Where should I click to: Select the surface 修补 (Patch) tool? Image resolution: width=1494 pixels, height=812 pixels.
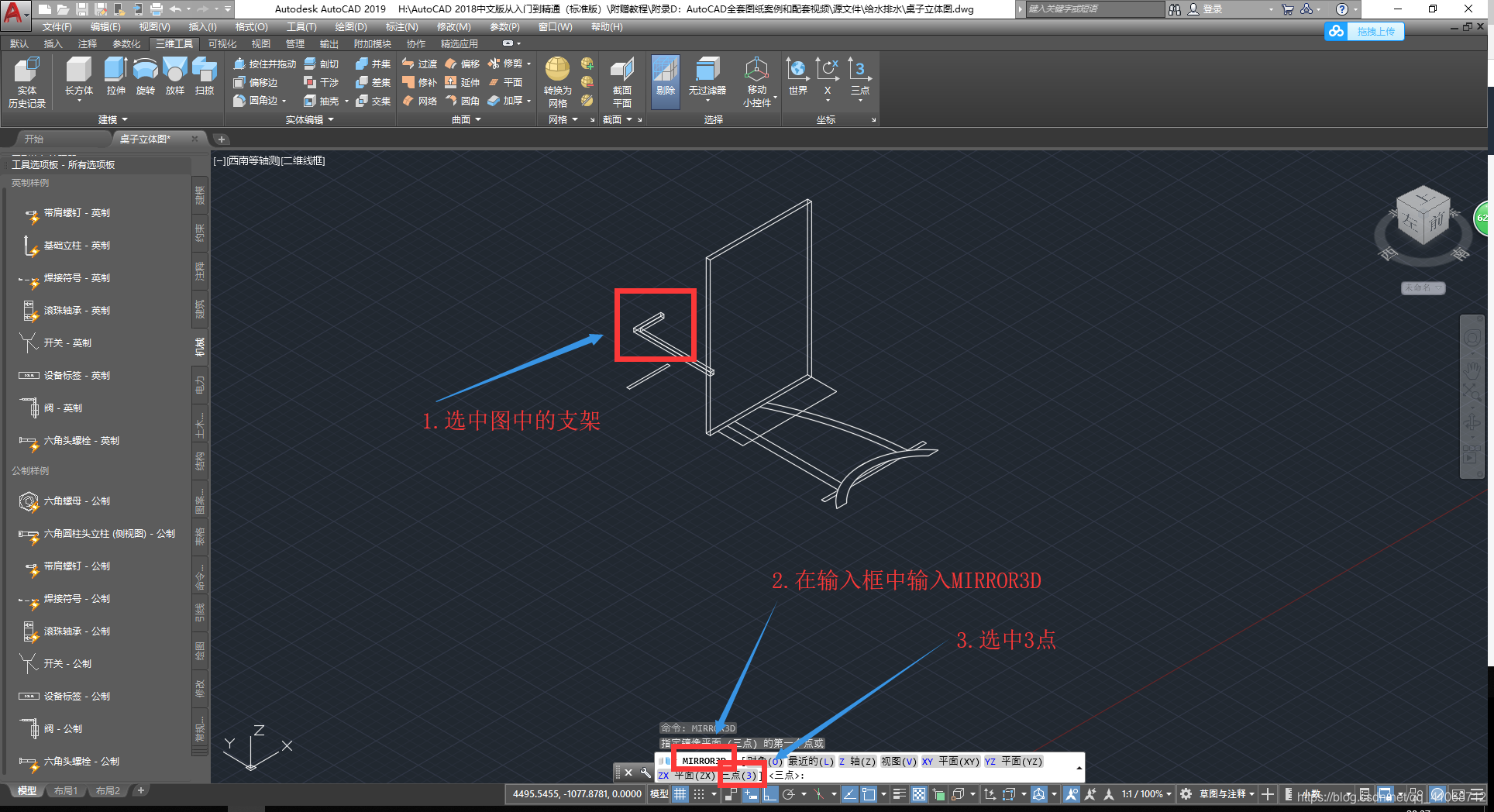pyautogui.click(x=419, y=82)
